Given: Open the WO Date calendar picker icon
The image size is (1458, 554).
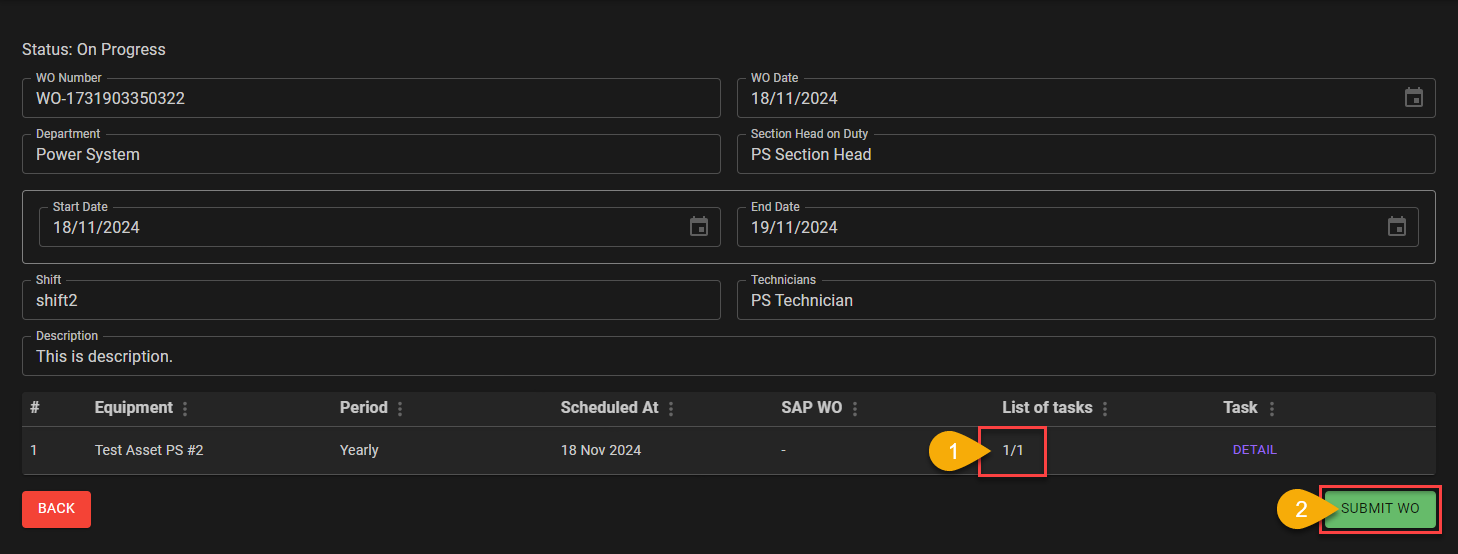Looking at the screenshot, I should pos(1413,98).
